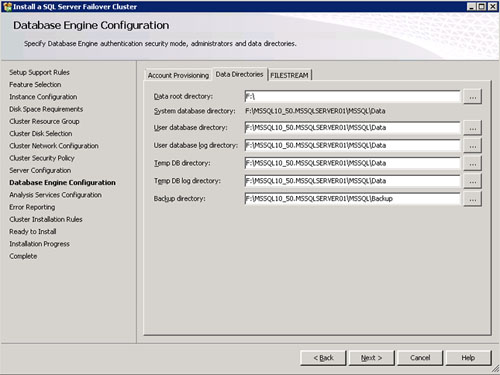500x375 pixels.
Task: Click the Data root directory field
Action: coord(352,97)
